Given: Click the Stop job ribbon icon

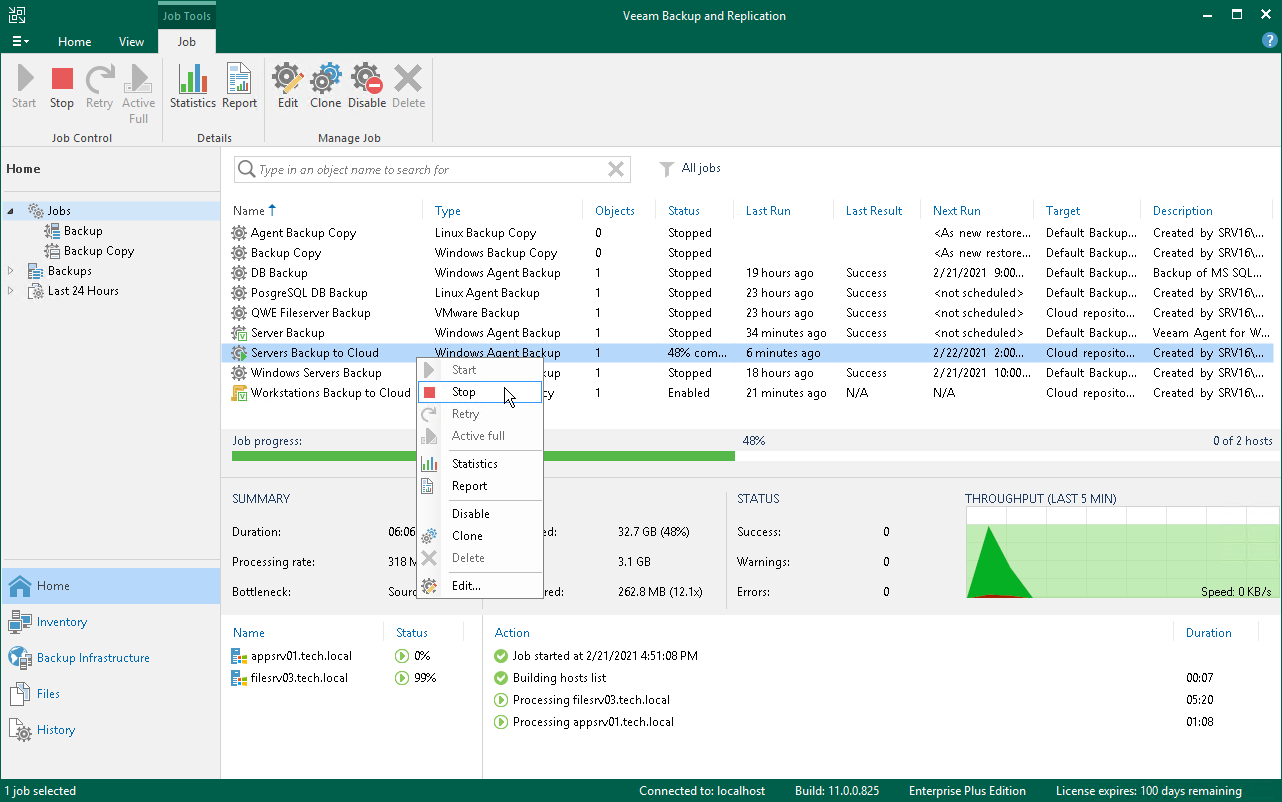Looking at the screenshot, I should (x=62, y=79).
